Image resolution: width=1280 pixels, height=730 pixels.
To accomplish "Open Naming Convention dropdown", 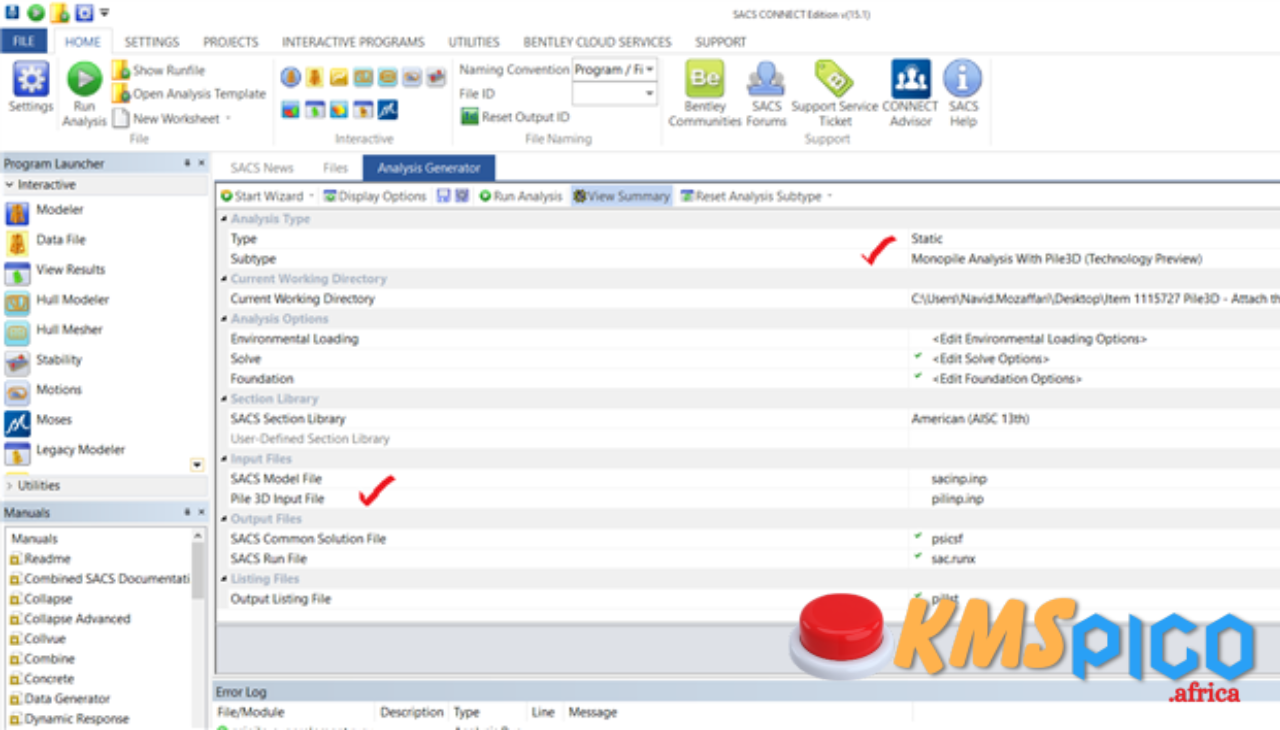I will [x=650, y=70].
